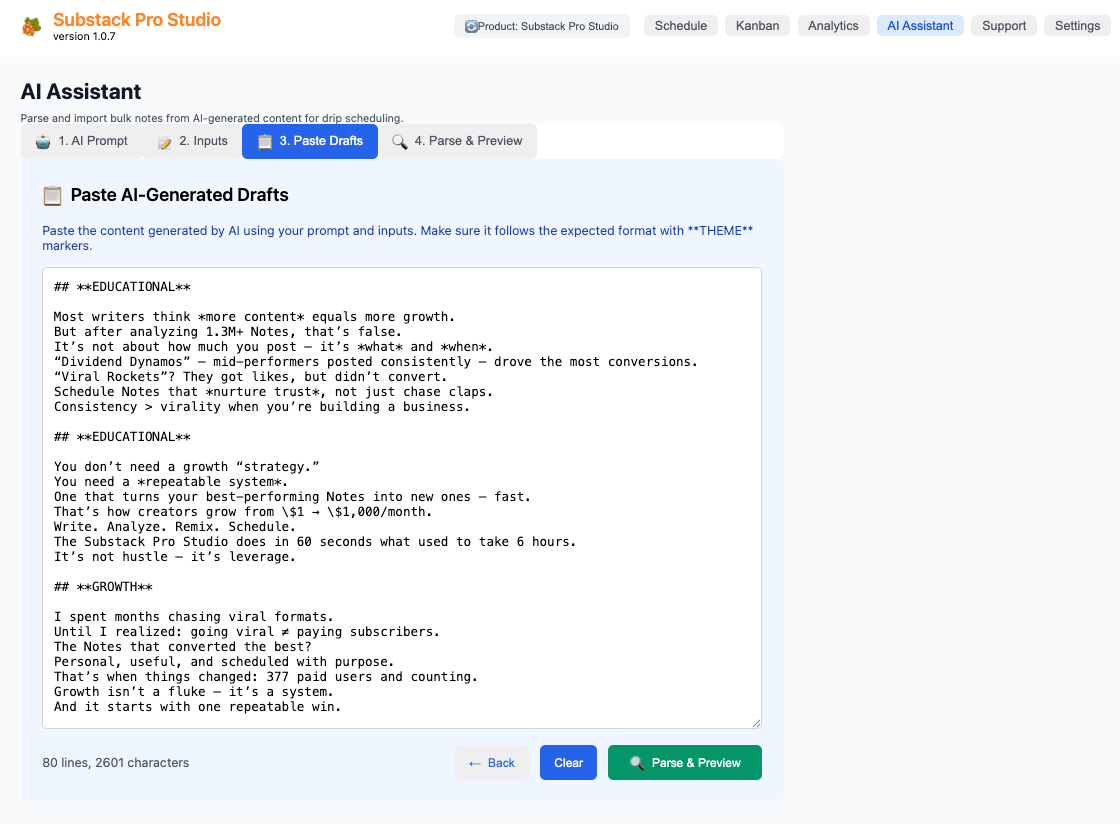Click the robot icon on AI Prompt tab
1120x824 pixels.
44,141
